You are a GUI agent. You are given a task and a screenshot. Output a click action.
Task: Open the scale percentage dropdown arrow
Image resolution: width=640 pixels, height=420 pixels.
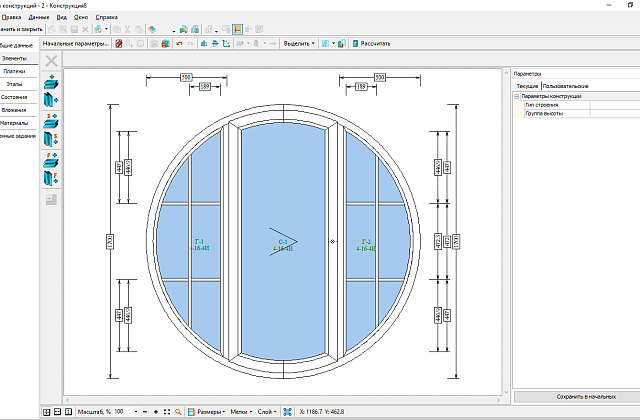pyautogui.click(x=136, y=412)
